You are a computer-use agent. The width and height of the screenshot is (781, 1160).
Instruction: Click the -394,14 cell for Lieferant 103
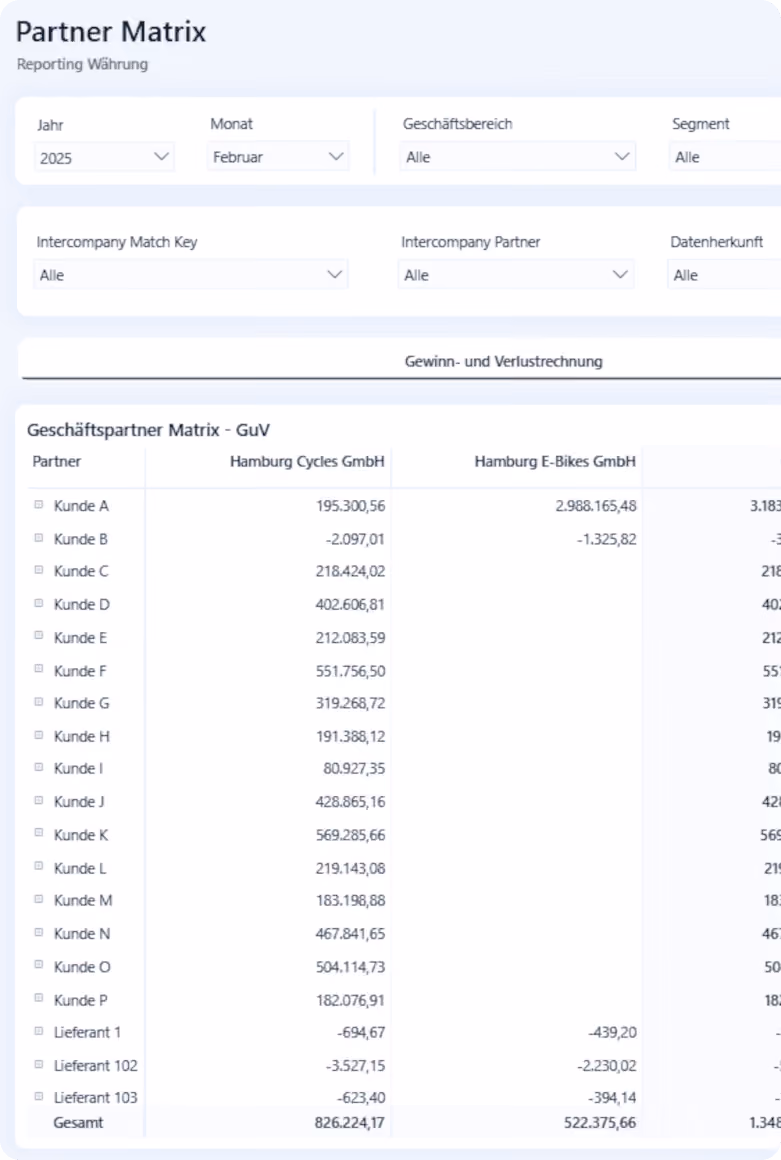(612, 1098)
